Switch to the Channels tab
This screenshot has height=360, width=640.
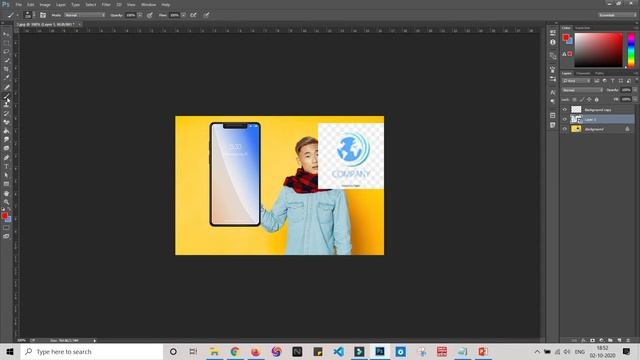pyautogui.click(x=583, y=73)
